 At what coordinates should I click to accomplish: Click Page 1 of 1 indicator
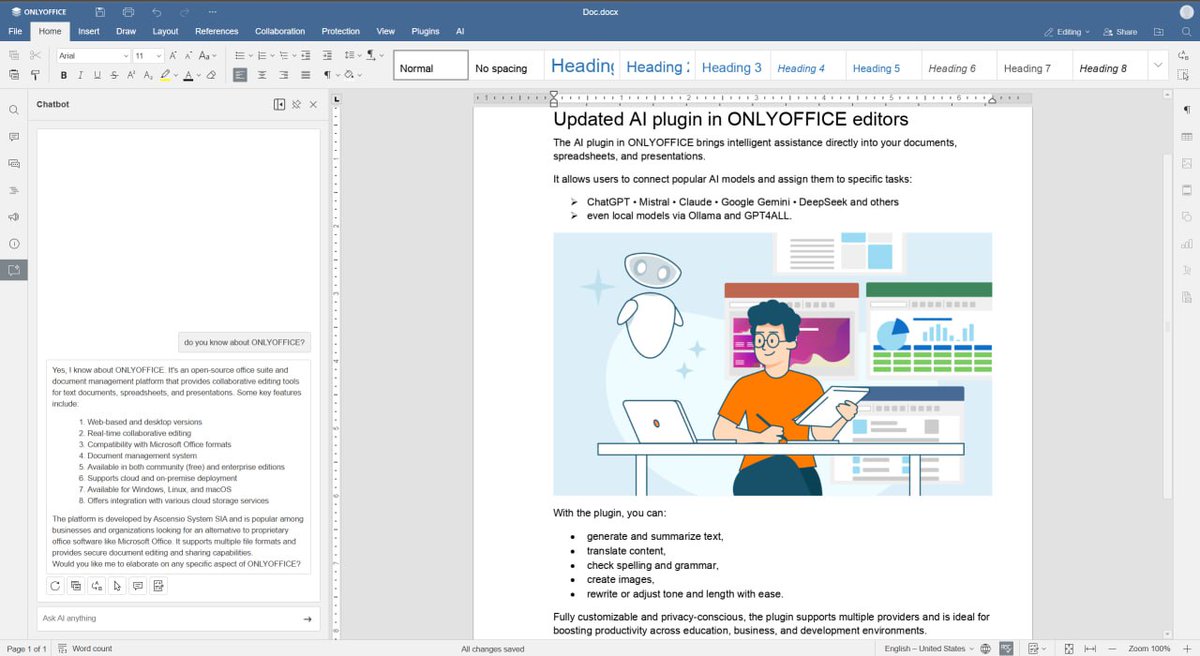click(27, 649)
